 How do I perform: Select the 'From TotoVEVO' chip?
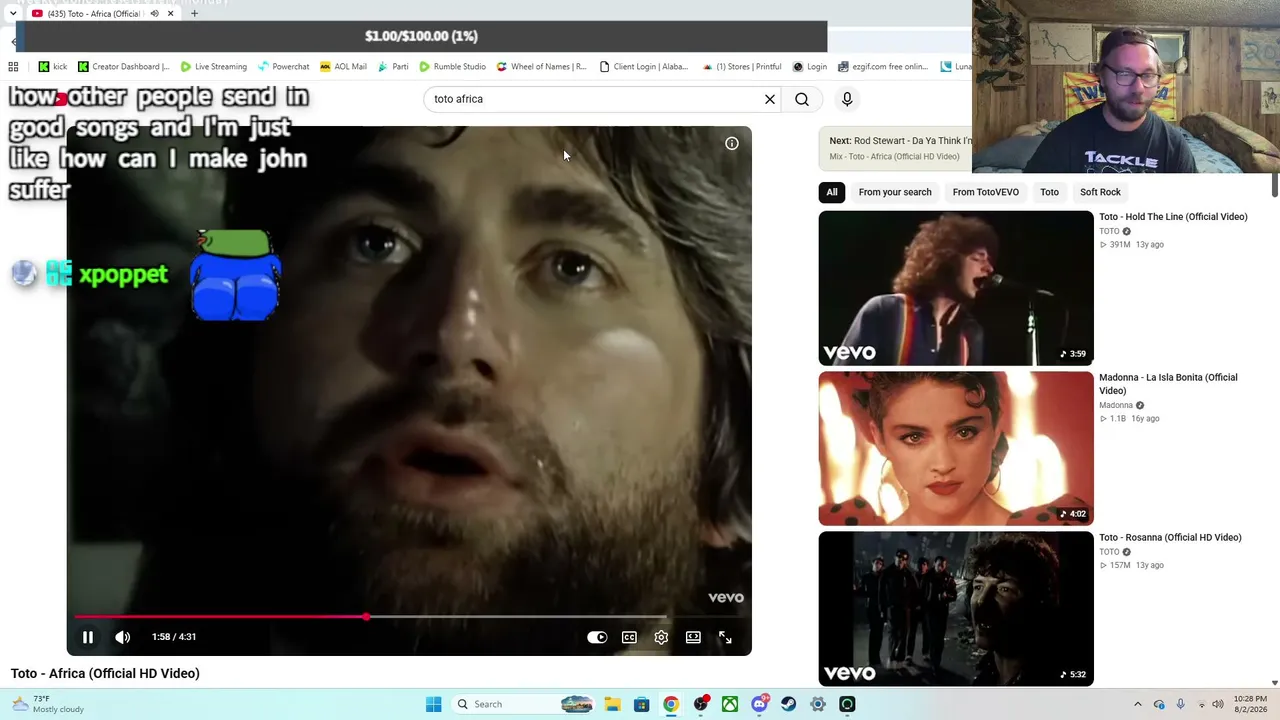tap(986, 192)
